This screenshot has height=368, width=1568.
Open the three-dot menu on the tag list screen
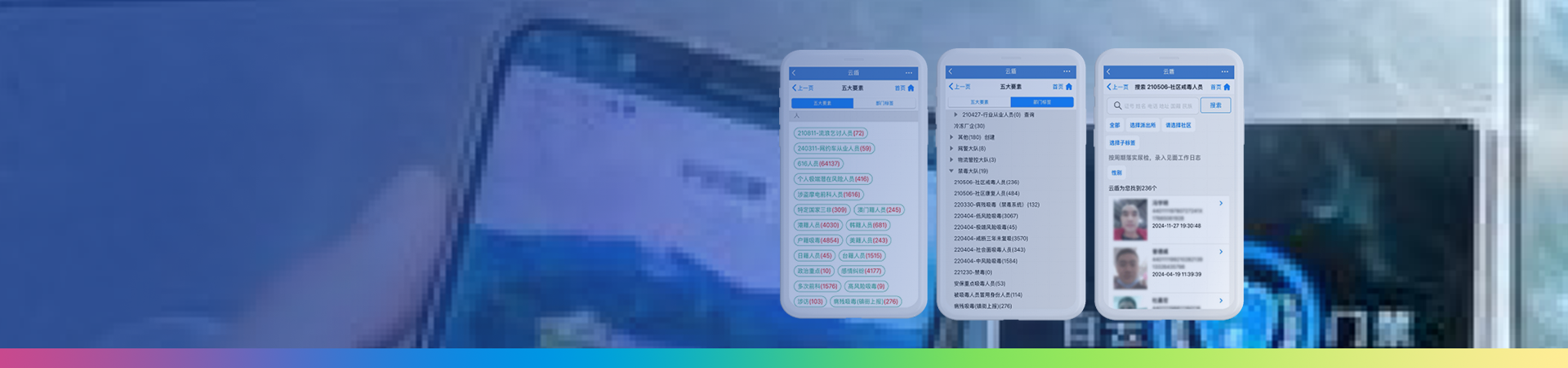click(909, 73)
